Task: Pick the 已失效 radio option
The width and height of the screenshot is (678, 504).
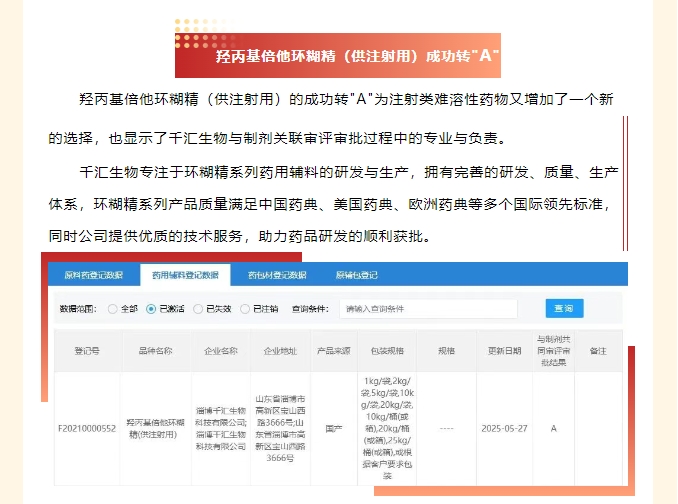Action: (x=198, y=309)
